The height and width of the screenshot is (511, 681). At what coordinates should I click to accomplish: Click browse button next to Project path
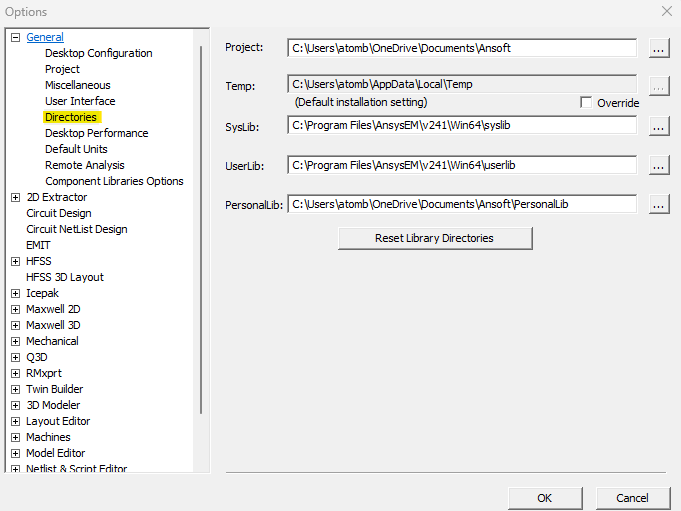coord(658,47)
